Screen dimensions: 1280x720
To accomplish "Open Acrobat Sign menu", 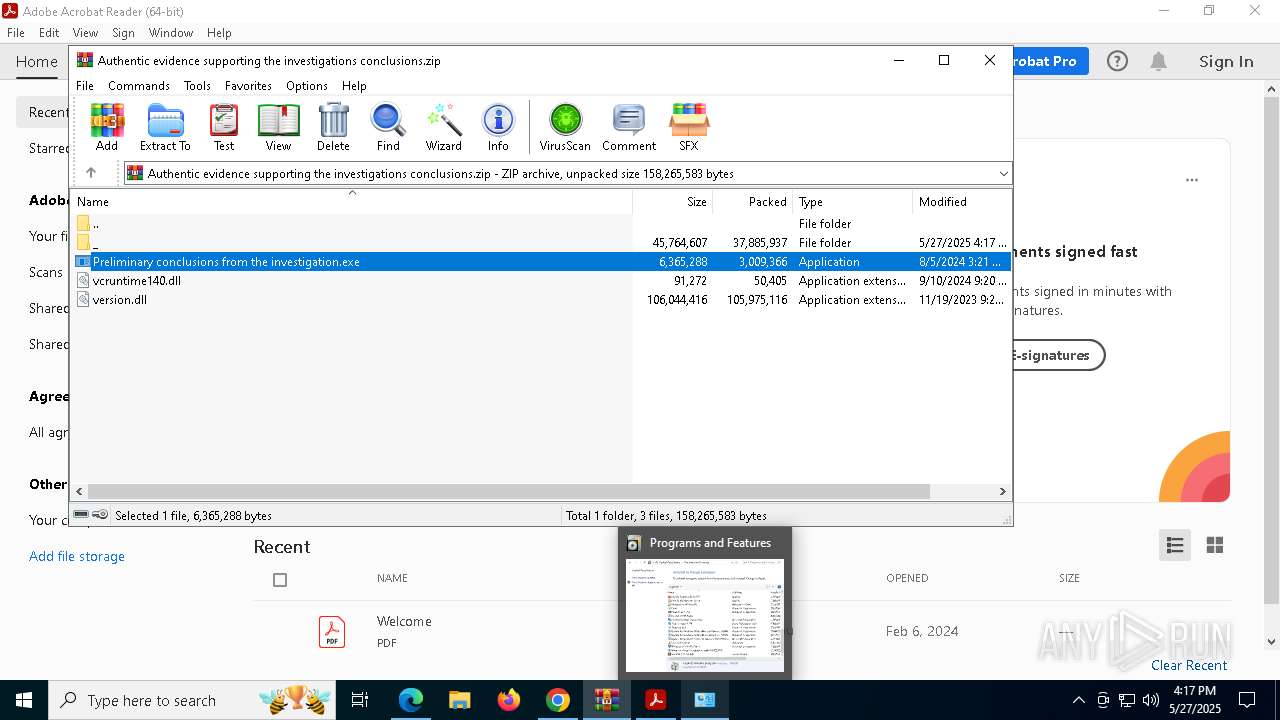I will coord(123,33).
